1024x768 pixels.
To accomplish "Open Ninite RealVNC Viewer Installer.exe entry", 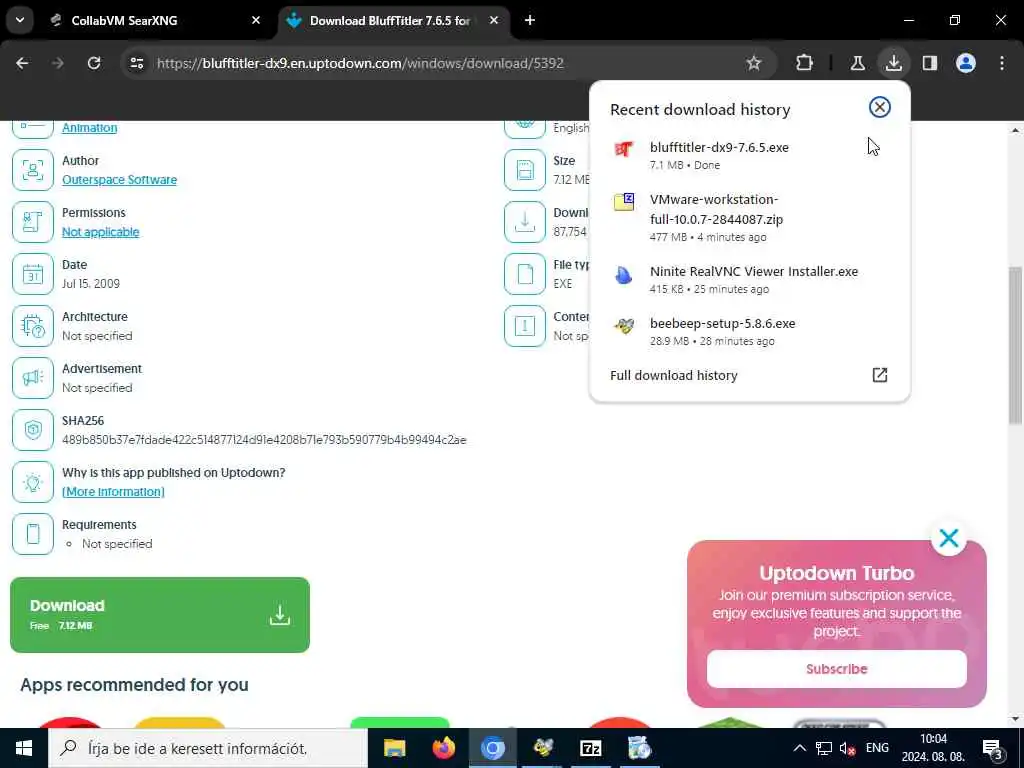I will pyautogui.click(x=749, y=280).
